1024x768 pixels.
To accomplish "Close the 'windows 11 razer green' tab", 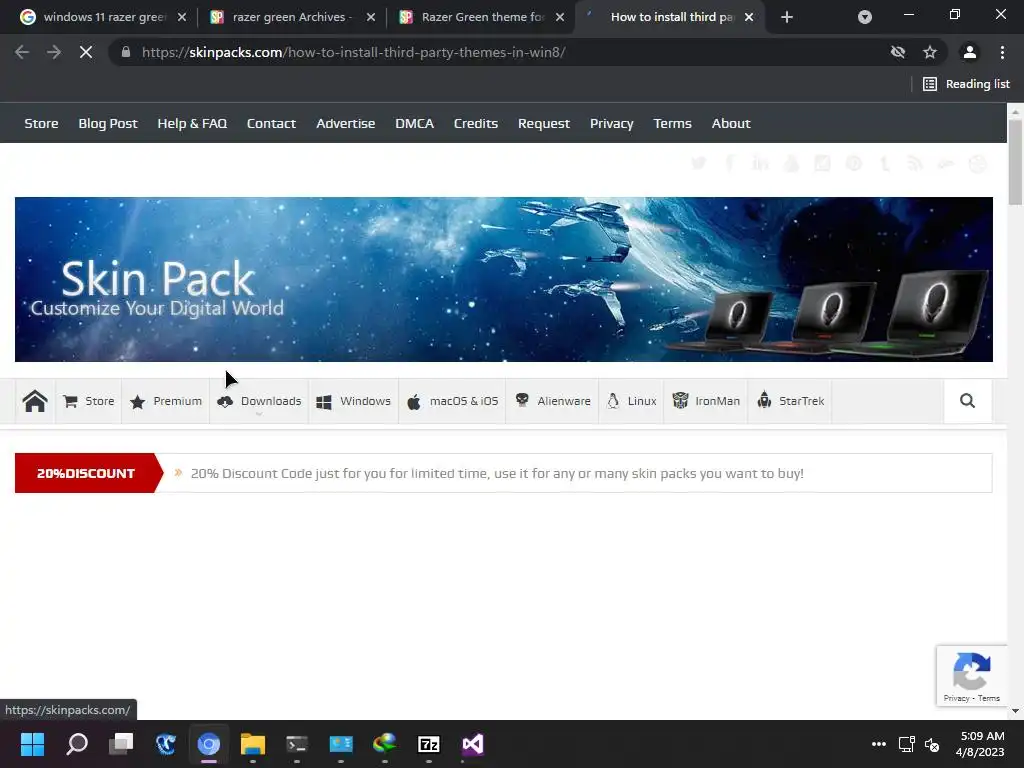I will pyautogui.click(x=182, y=17).
